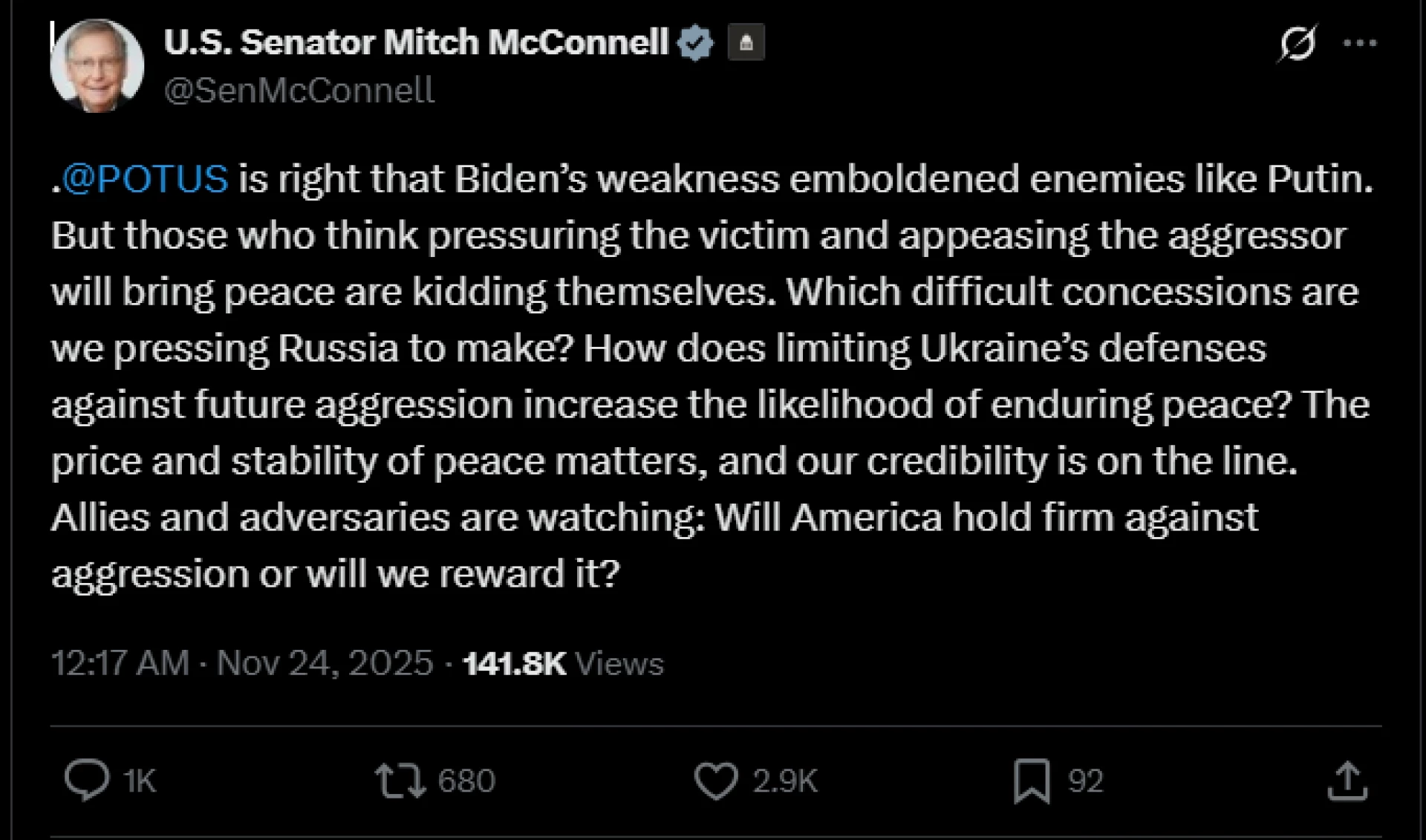Click the 92 bookmarks count
This screenshot has height=840, width=1426.
tap(1085, 781)
